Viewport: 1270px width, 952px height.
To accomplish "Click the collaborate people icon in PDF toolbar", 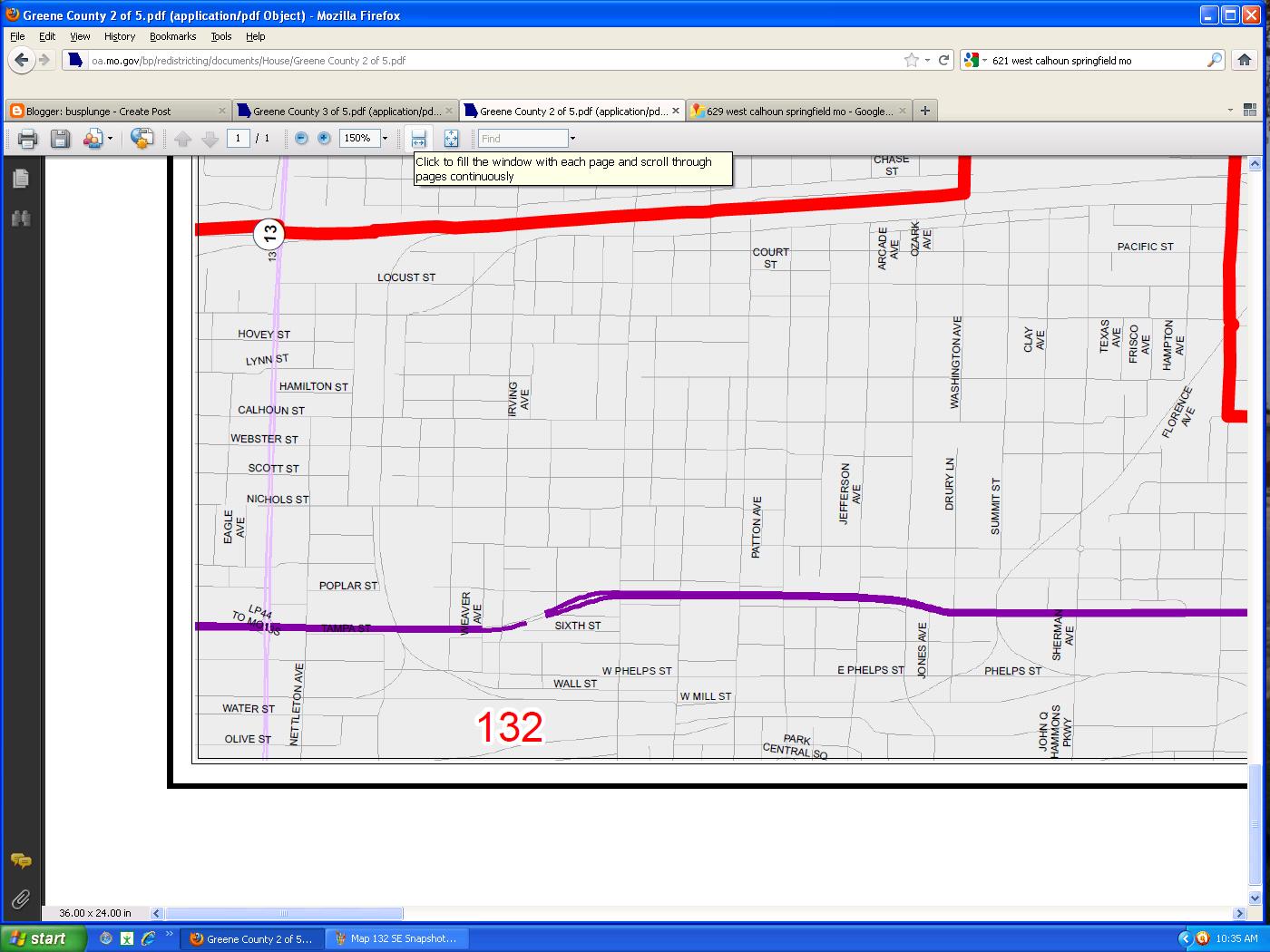I will (x=93, y=139).
